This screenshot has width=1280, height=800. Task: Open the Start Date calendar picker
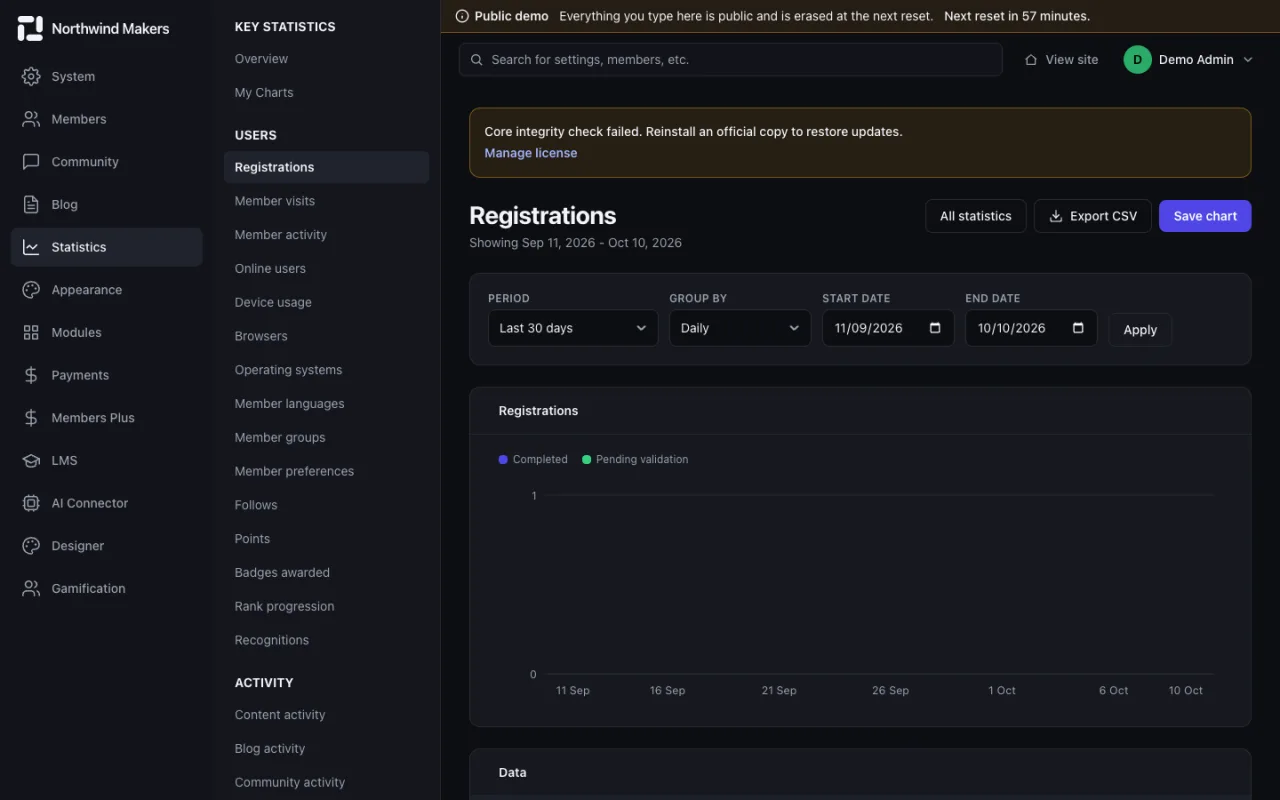click(935, 328)
